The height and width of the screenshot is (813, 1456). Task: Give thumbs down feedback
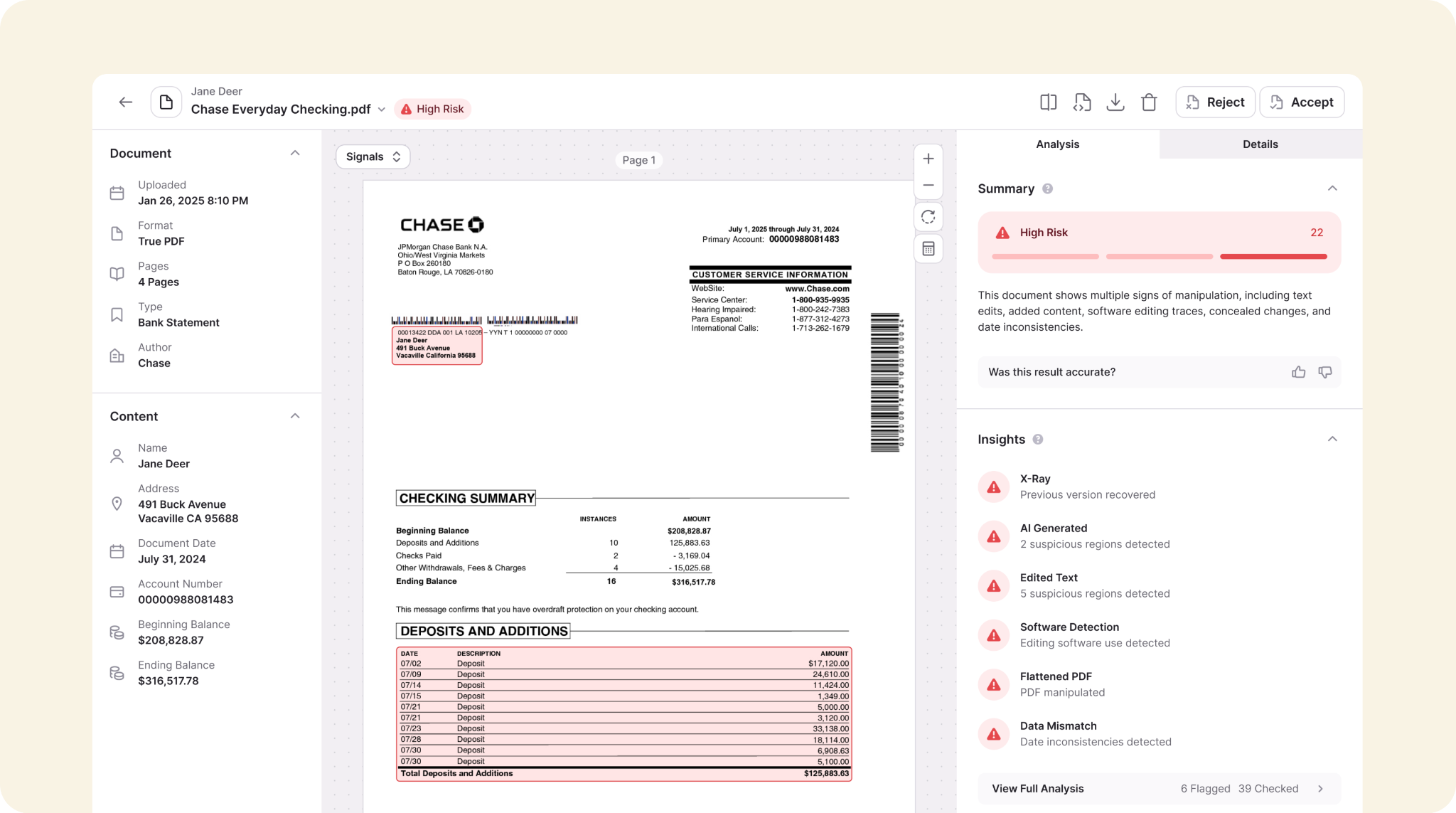pos(1325,372)
